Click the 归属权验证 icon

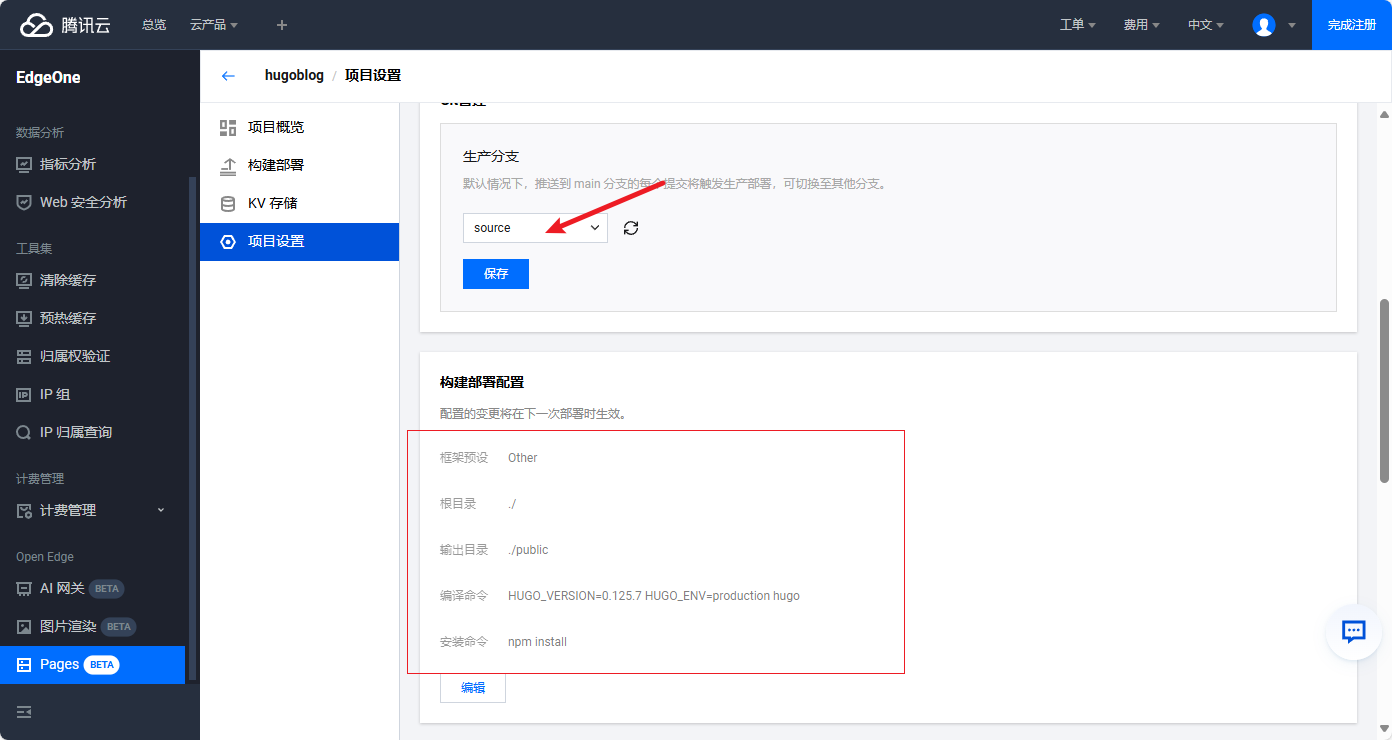(x=24, y=356)
